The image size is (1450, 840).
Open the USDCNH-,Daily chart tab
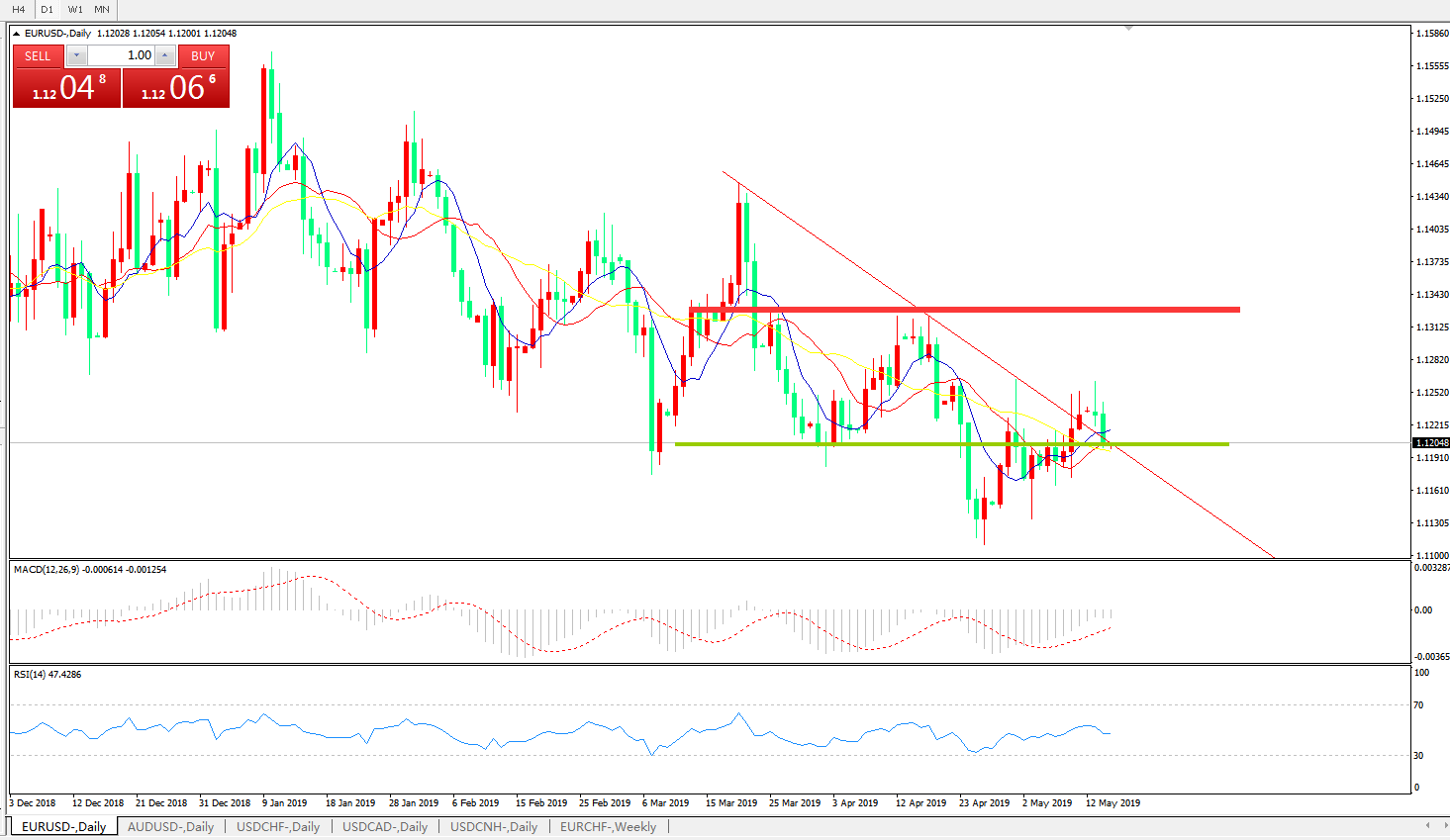tap(494, 827)
